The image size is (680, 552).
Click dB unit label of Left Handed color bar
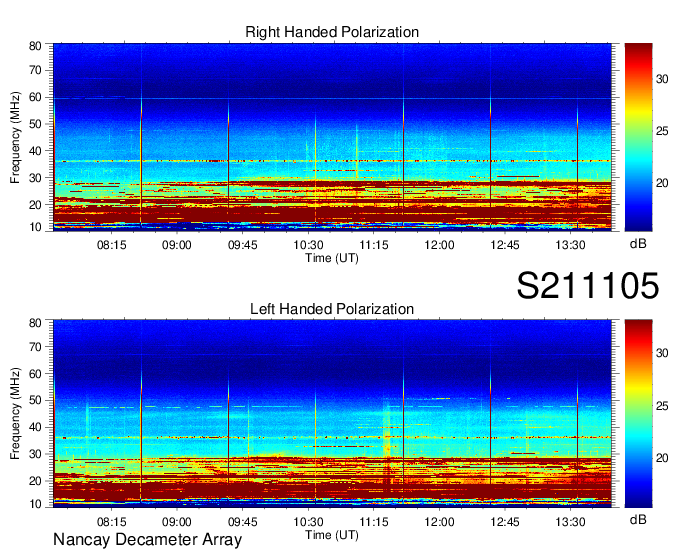coord(638,519)
